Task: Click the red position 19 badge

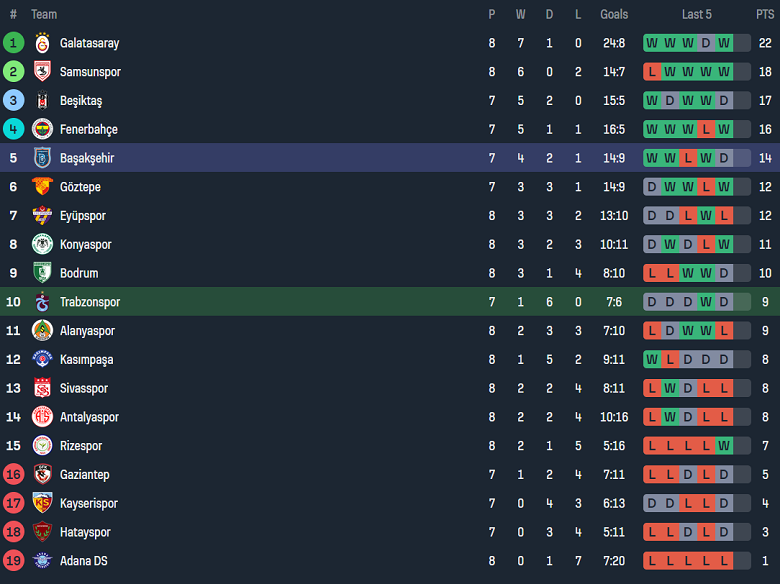Action: pyautogui.click(x=14, y=561)
